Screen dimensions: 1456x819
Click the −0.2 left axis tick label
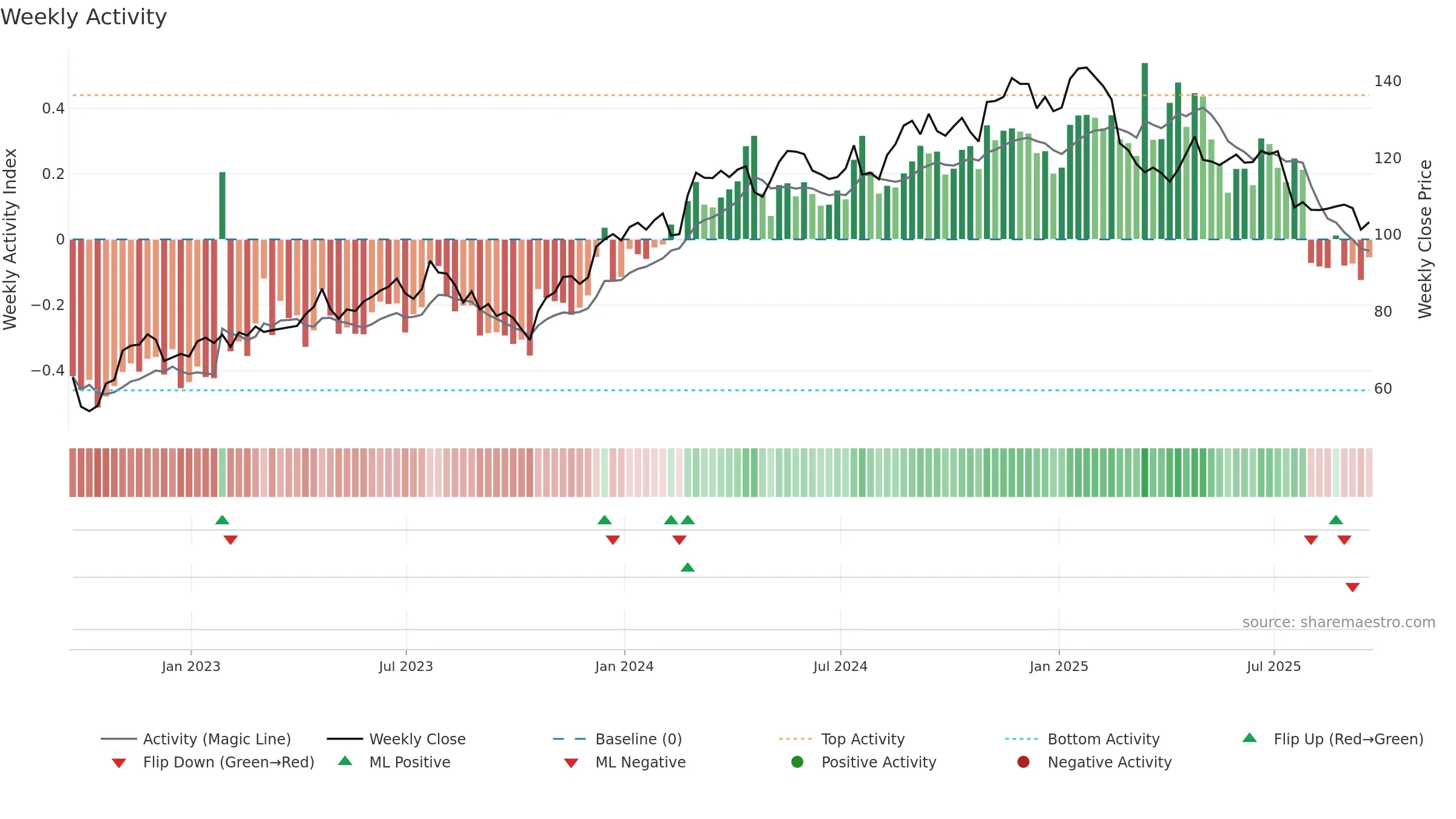pyautogui.click(x=48, y=305)
